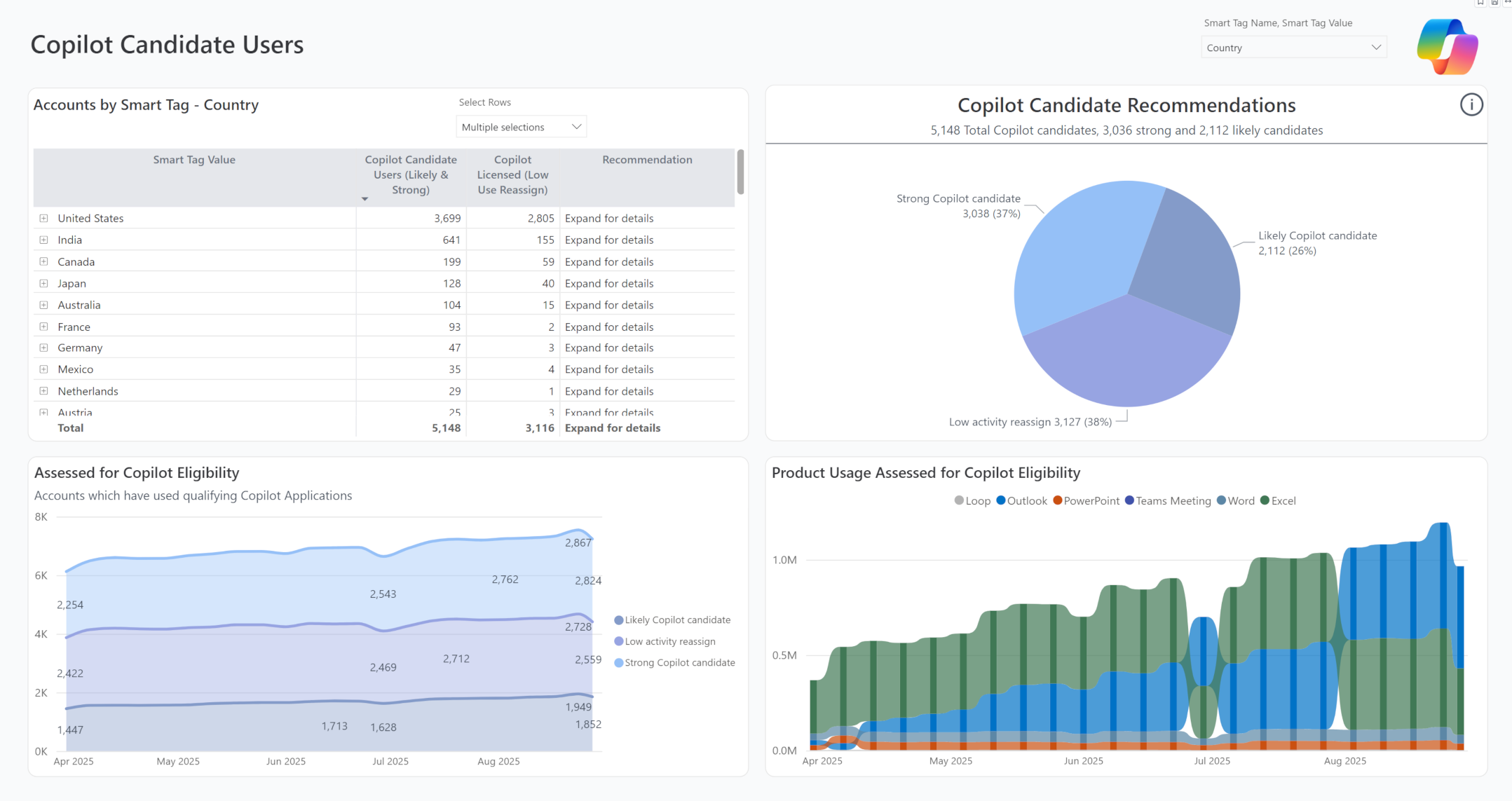Click the bookmark icon at top right

coord(1480,3)
